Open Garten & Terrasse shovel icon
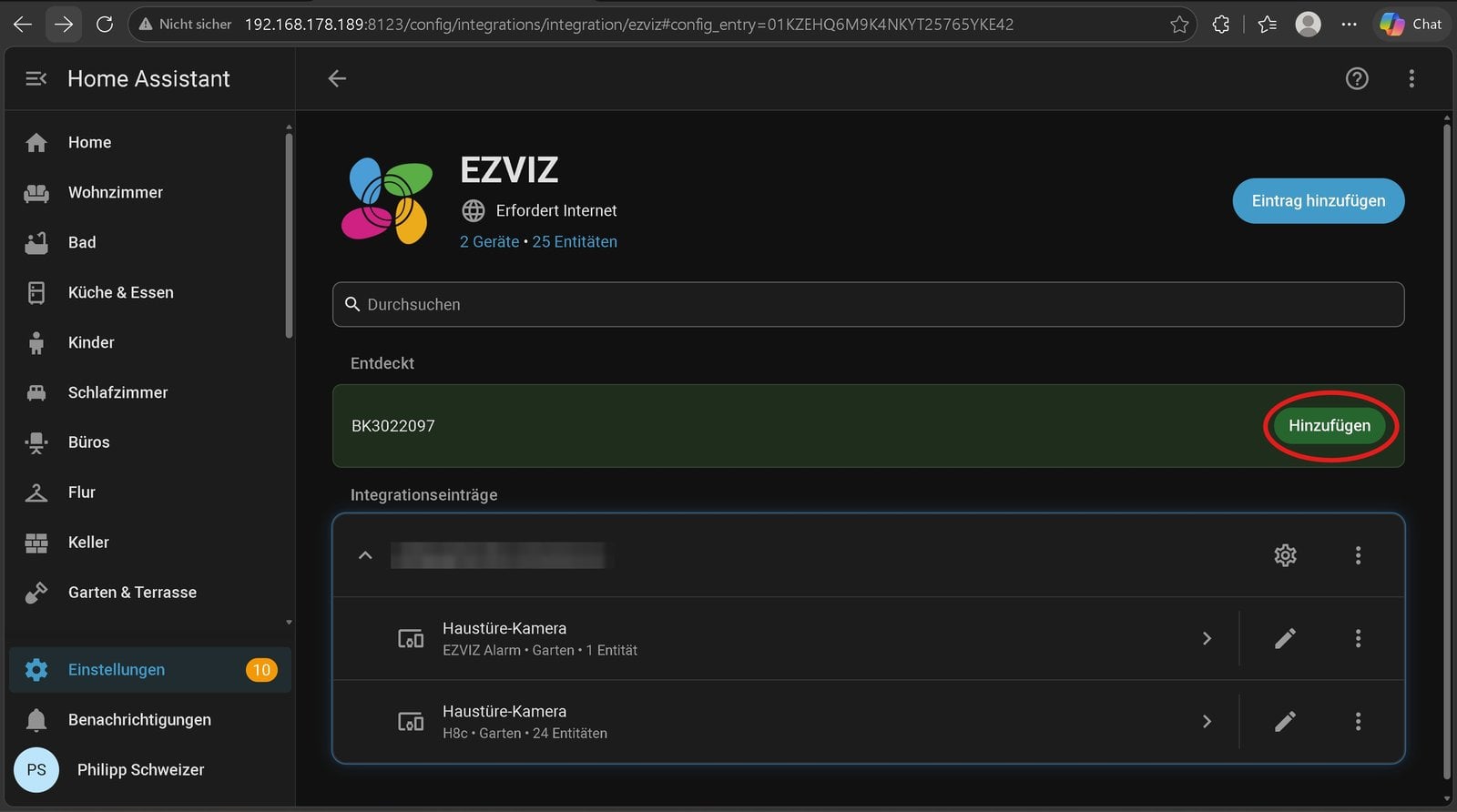This screenshot has width=1457, height=812. [36, 593]
